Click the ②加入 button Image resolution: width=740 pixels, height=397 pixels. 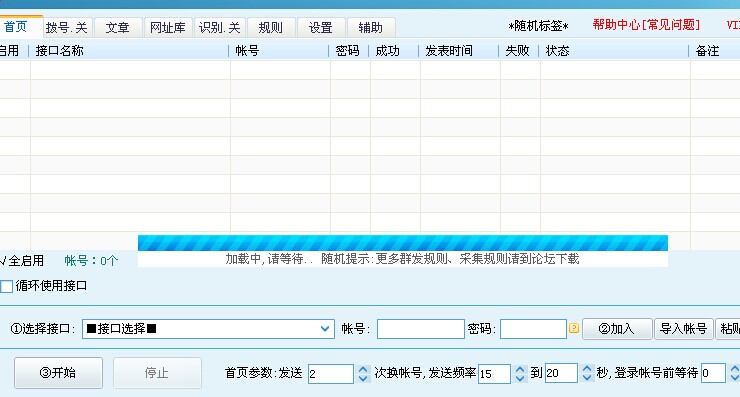point(617,329)
